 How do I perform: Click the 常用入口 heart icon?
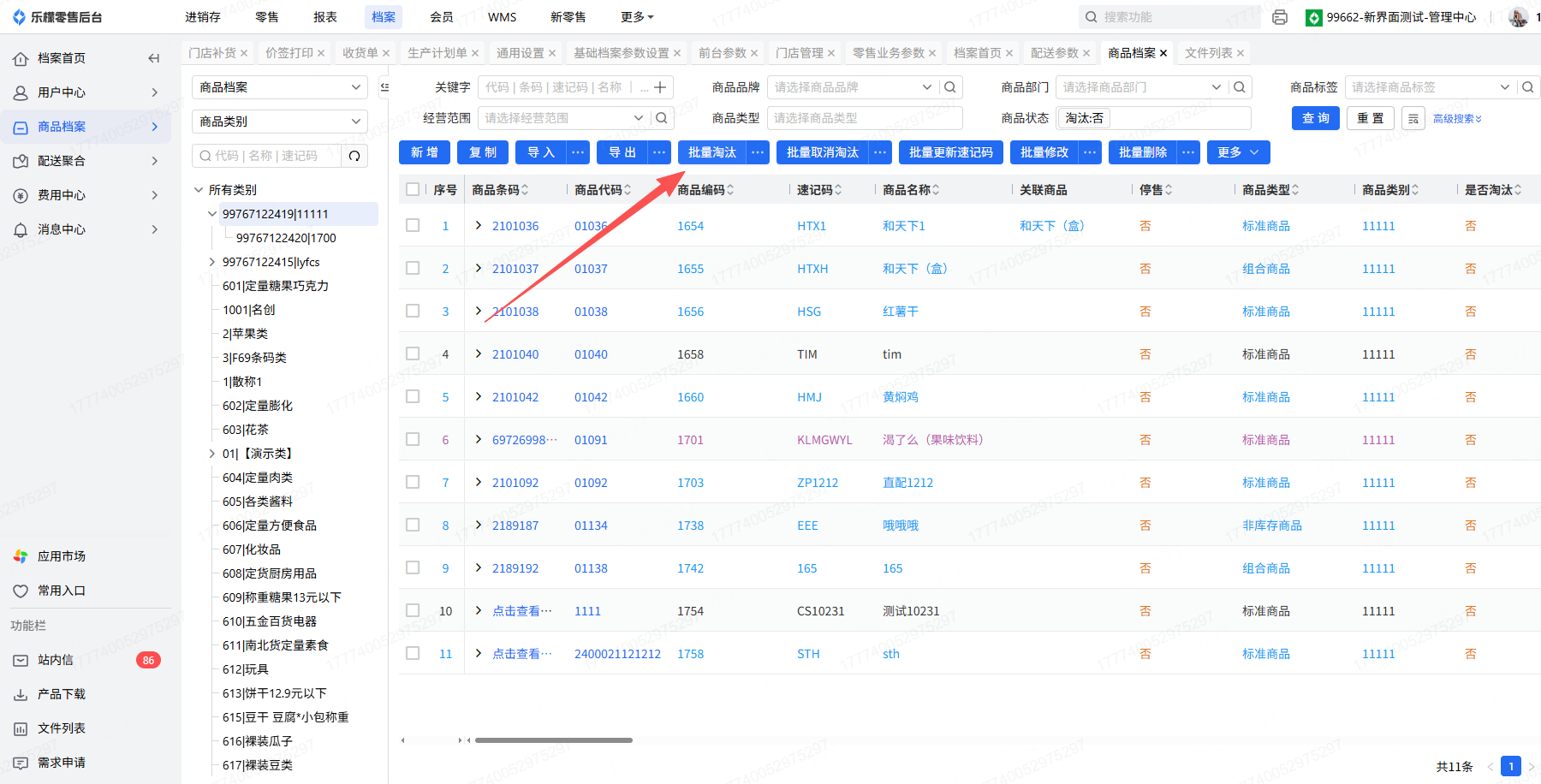click(21, 591)
